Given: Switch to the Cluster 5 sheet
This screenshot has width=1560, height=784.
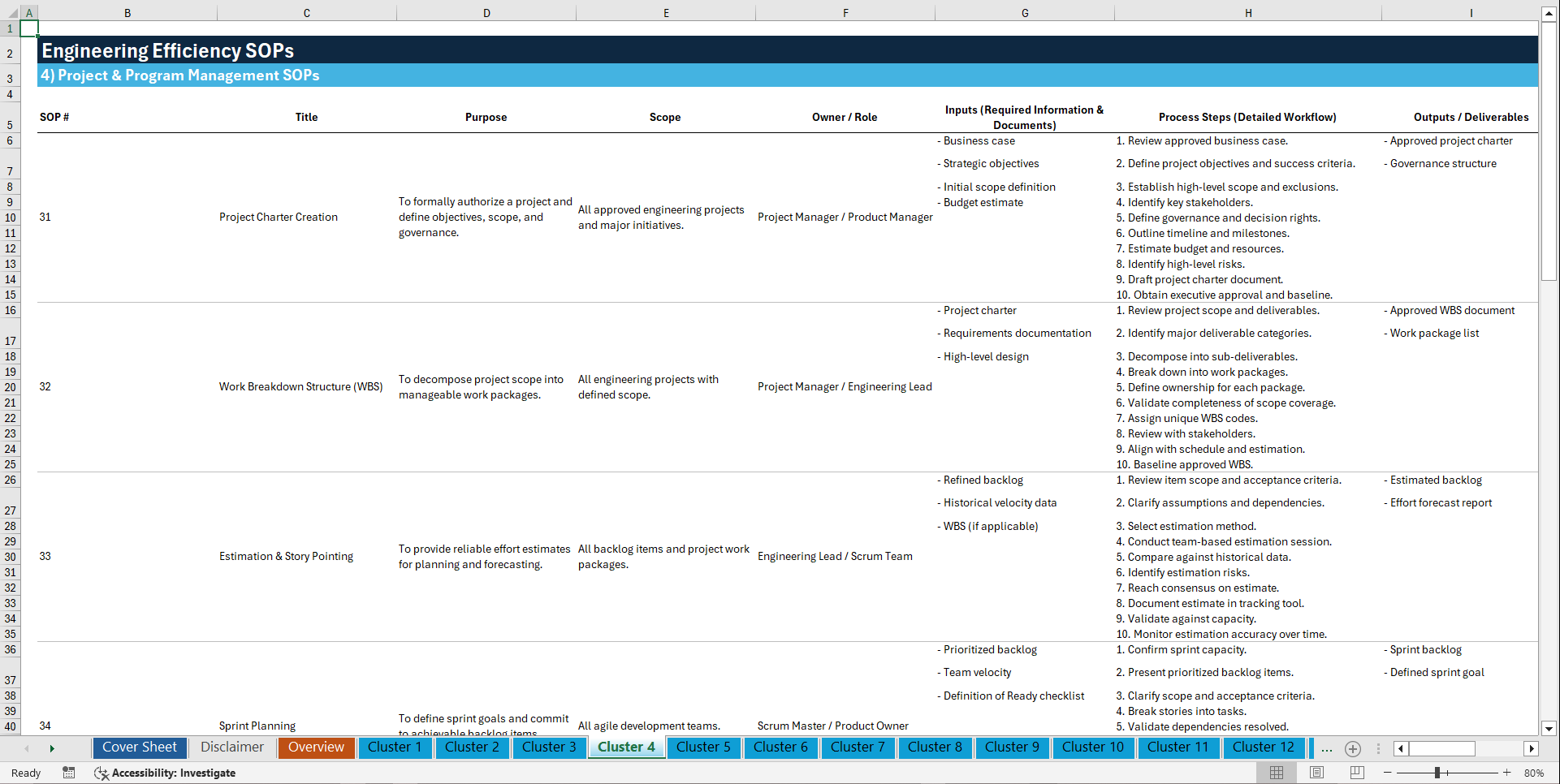Looking at the screenshot, I should pos(703,747).
